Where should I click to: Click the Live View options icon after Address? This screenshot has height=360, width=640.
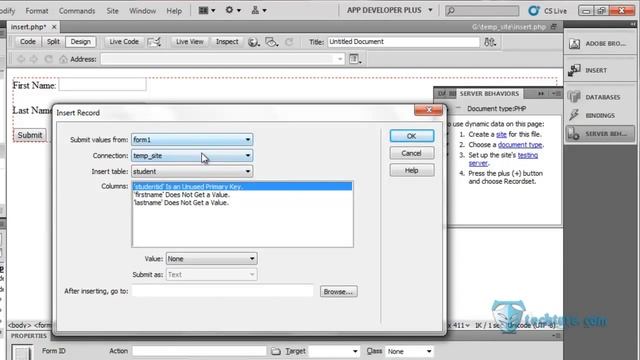355,59
